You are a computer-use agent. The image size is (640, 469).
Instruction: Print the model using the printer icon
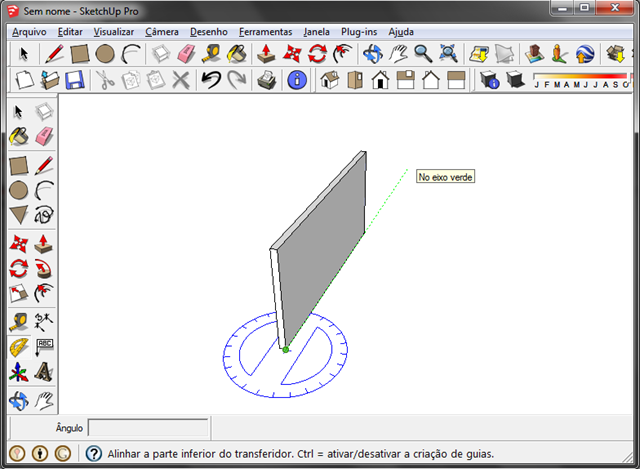pyautogui.click(x=267, y=80)
